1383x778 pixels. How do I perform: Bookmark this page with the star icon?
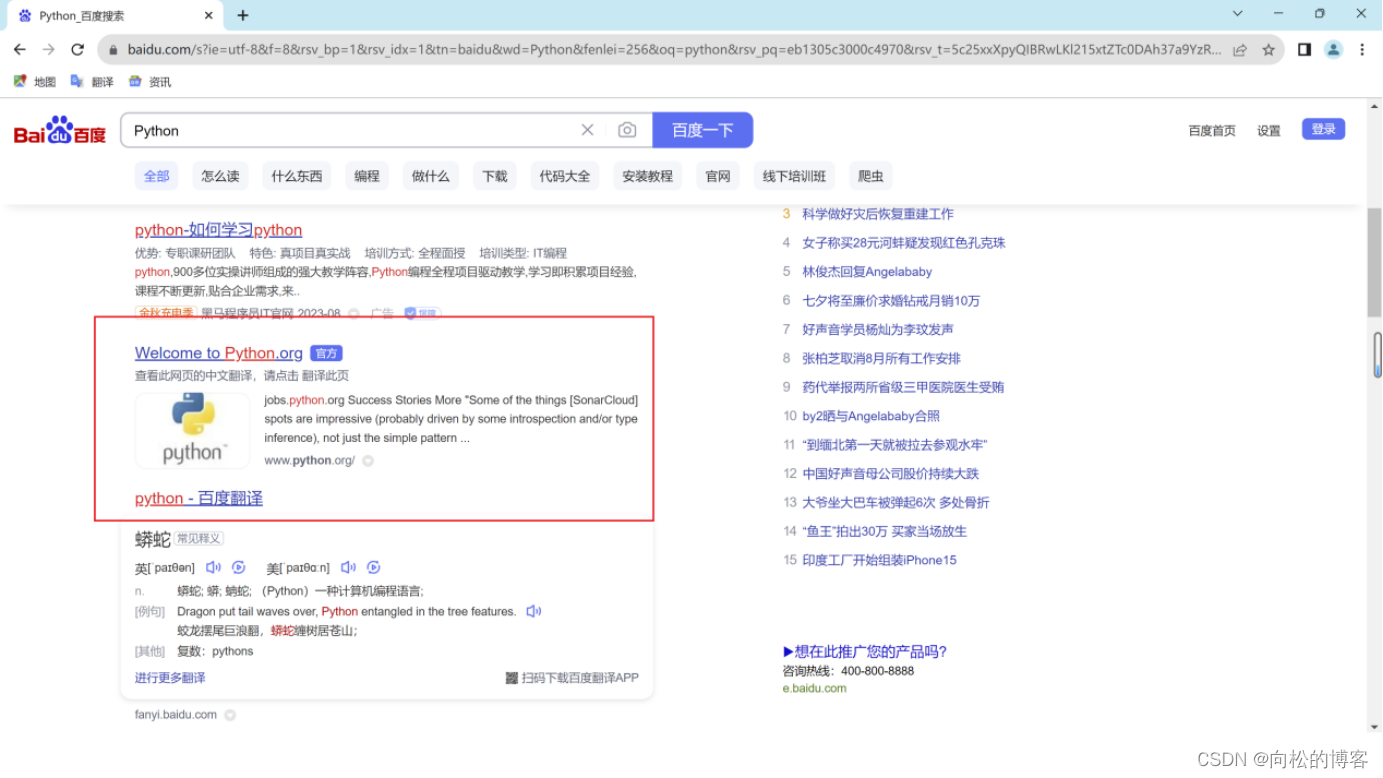(1269, 49)
